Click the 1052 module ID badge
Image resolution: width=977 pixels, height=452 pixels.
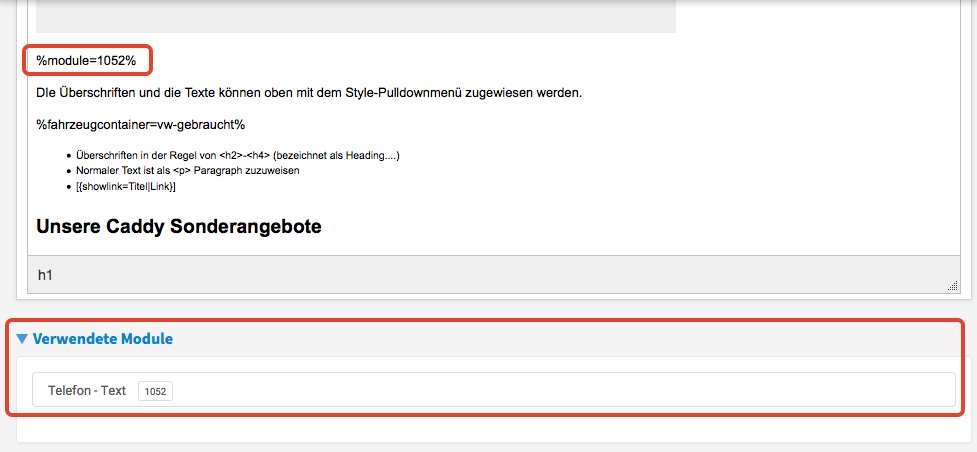pos(155,391)
